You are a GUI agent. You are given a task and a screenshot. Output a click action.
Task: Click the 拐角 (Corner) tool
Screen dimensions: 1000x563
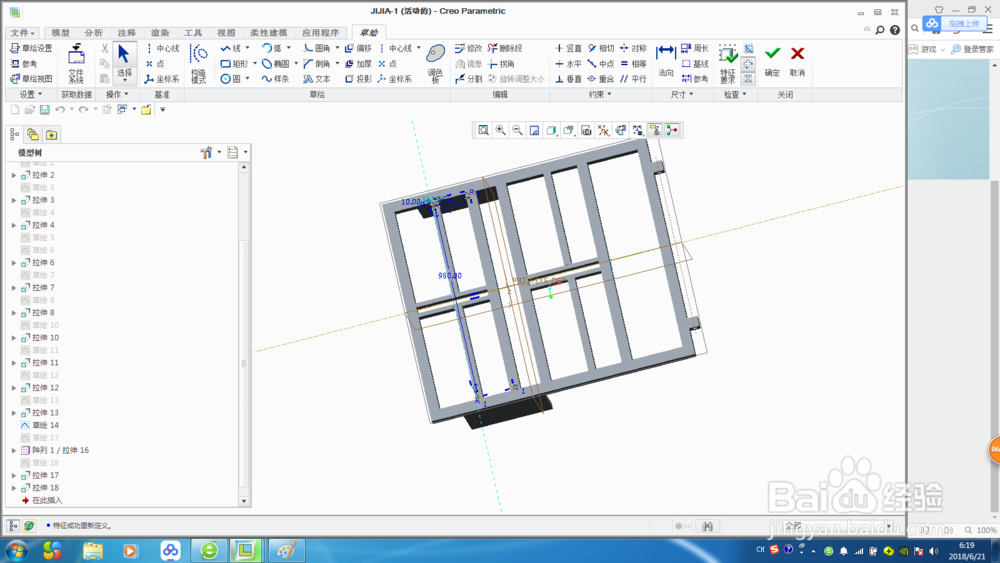(x=501, y=64)
